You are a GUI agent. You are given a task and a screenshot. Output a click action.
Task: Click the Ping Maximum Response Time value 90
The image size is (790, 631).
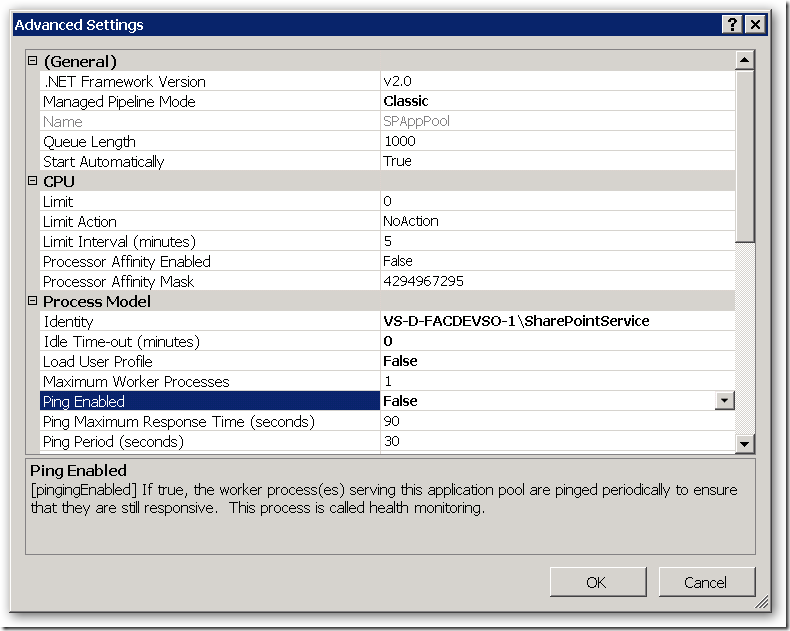pos(558,421)
